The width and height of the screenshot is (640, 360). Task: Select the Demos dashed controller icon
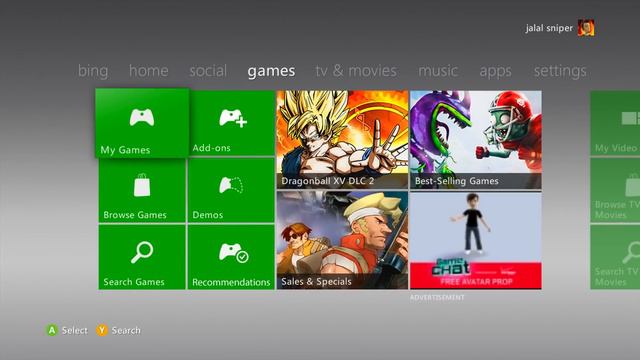pos(231,185)
